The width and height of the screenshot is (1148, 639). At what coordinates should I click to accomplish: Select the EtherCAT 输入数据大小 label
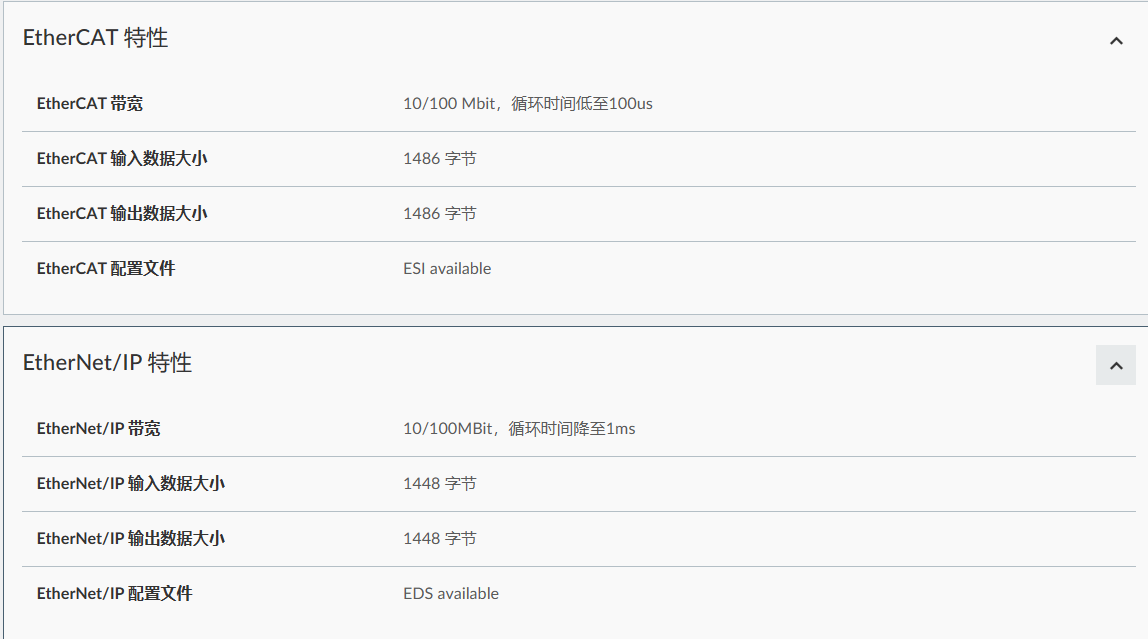coord(122,159)
